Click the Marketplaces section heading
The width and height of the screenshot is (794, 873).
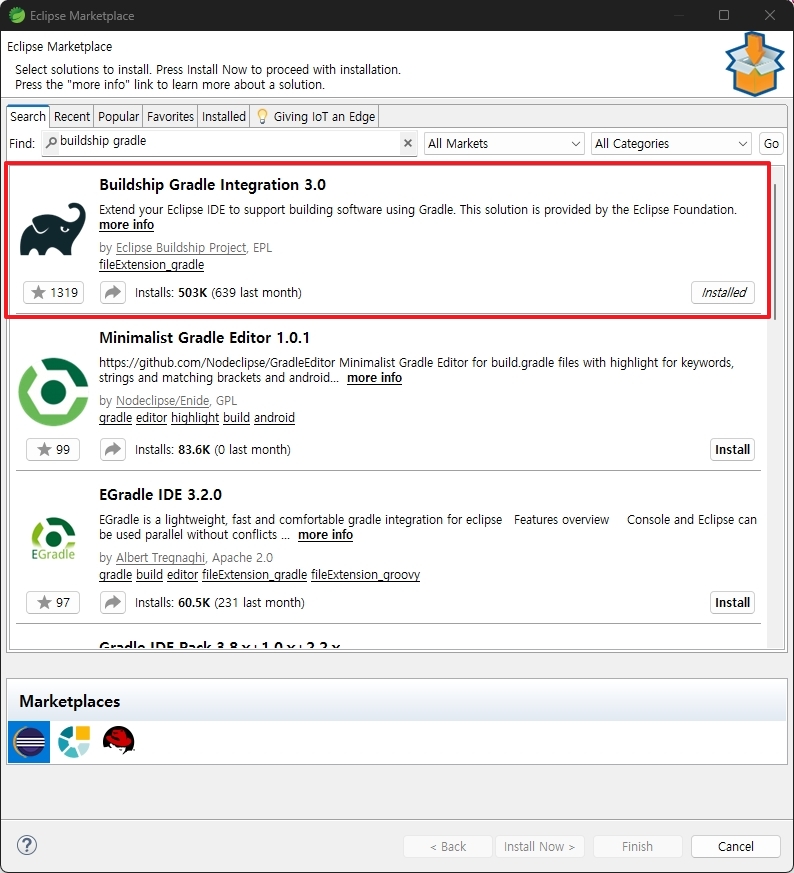pyautogui.click(x=70, y=702)
